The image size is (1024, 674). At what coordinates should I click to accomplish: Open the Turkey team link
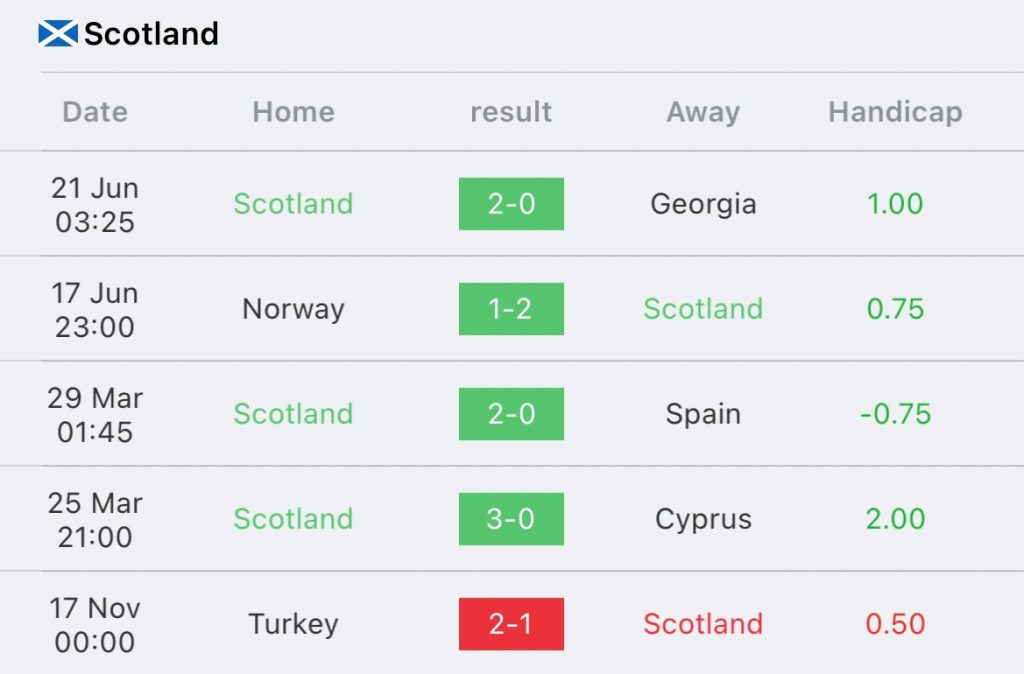coord(293,624)
